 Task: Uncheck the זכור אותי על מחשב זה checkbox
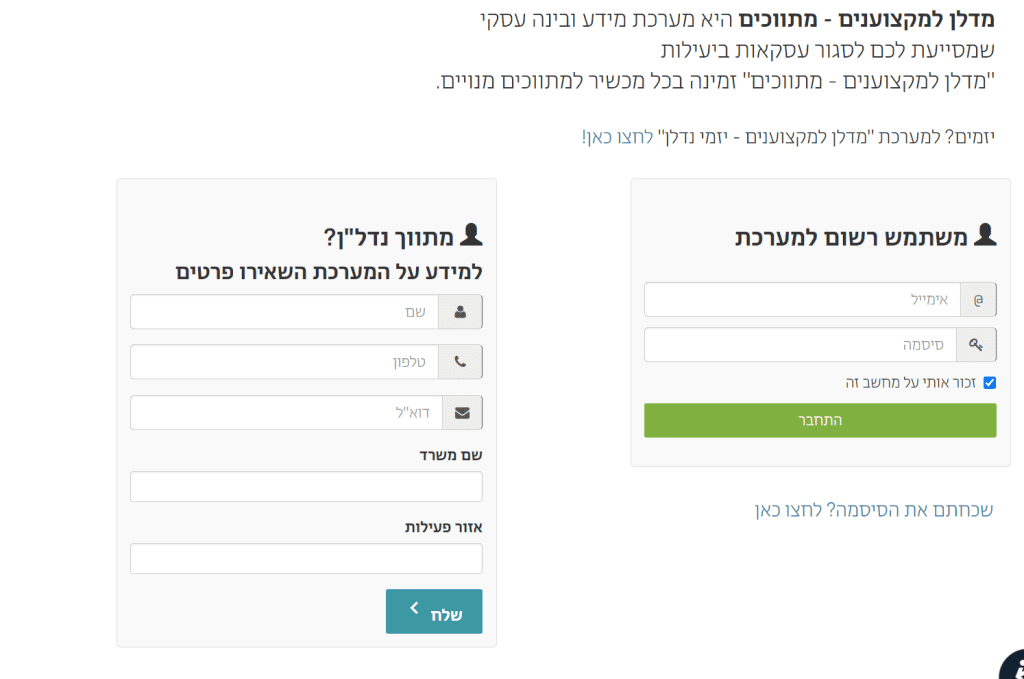tap(990, 382)
